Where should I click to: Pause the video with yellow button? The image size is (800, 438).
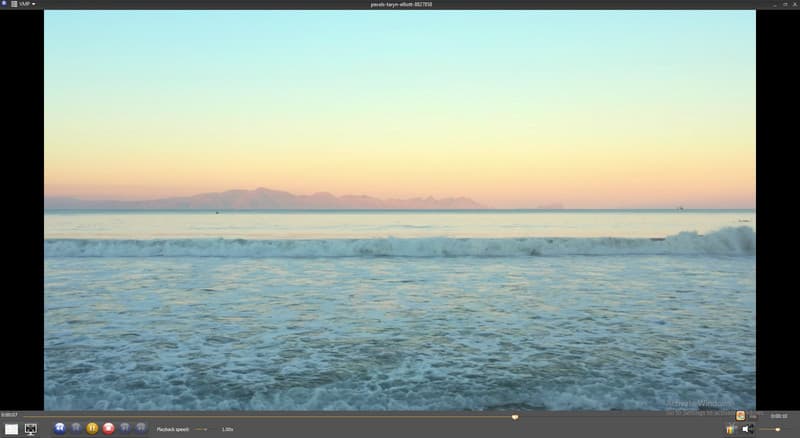click(x=92, y=428)
